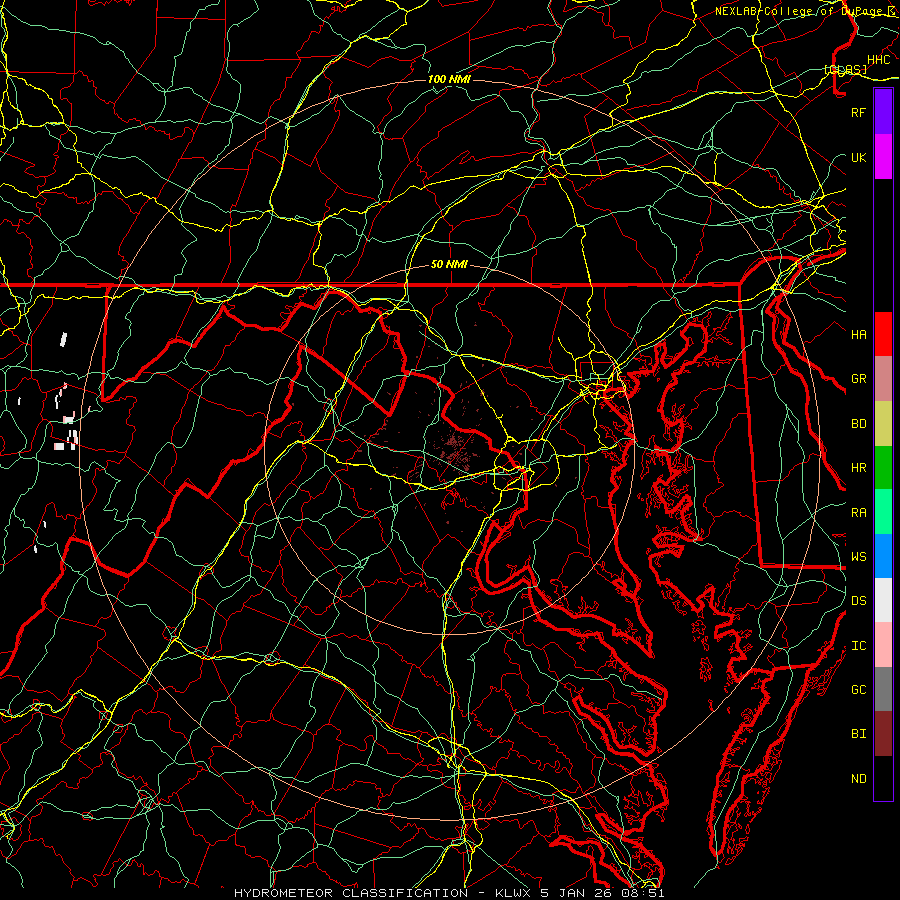The image size is (900, 900).
Task: Select the dusty pink GR legend swatch
Action: [883, 379]
